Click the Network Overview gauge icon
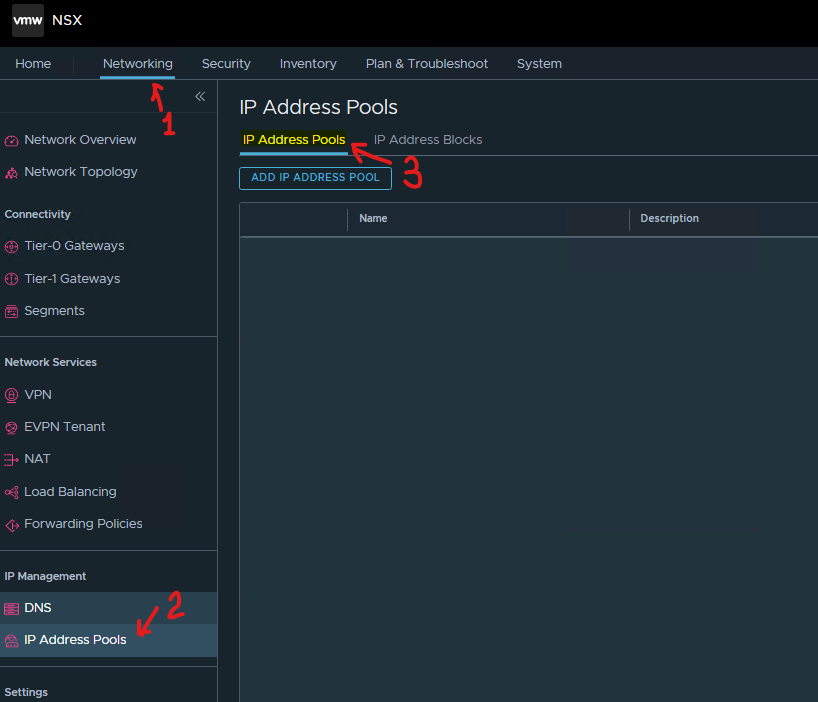Image resolution: width=818 pixels, height=702 pixels. 12,140
